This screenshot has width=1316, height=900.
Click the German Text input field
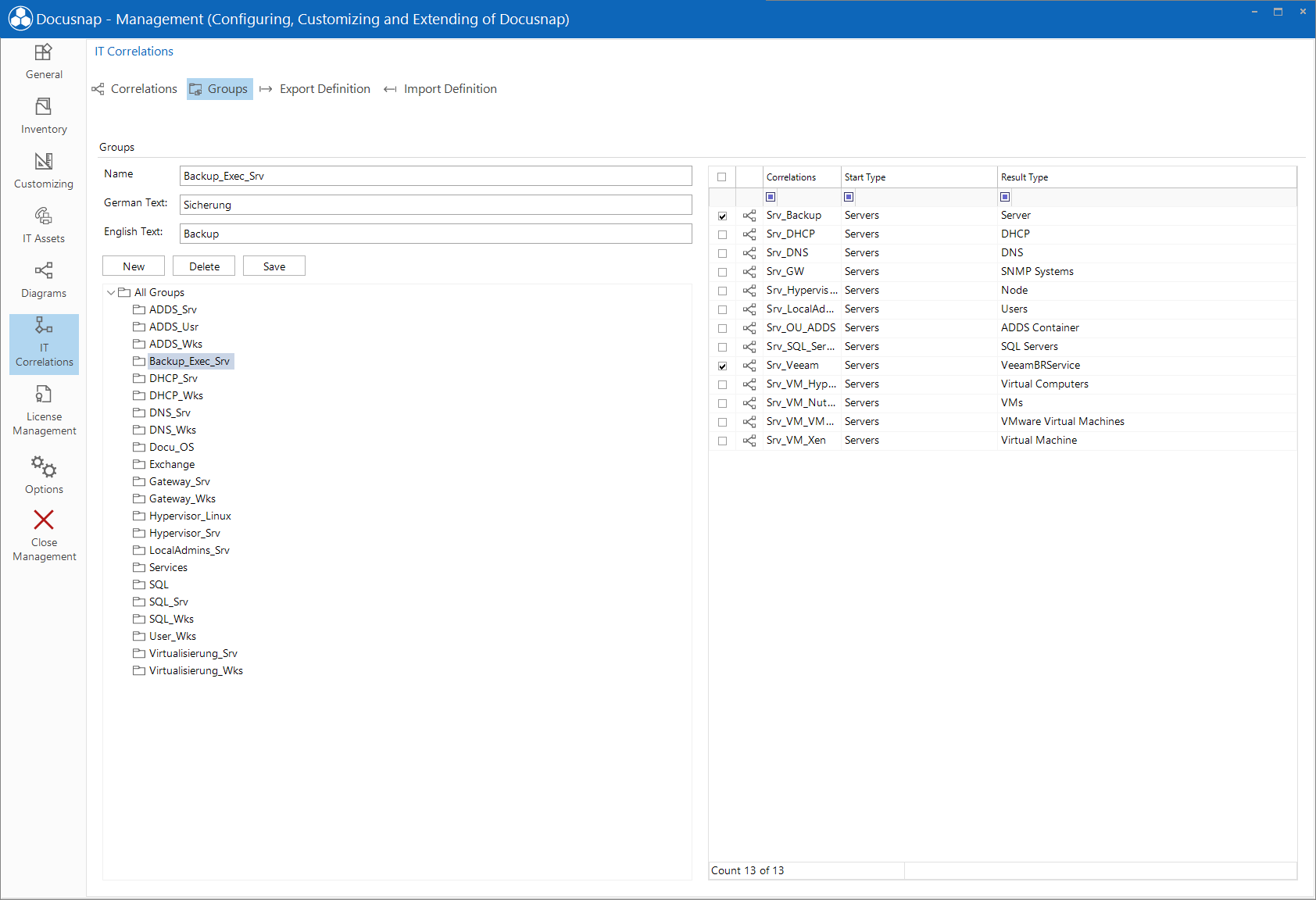[x=436, y=205]
